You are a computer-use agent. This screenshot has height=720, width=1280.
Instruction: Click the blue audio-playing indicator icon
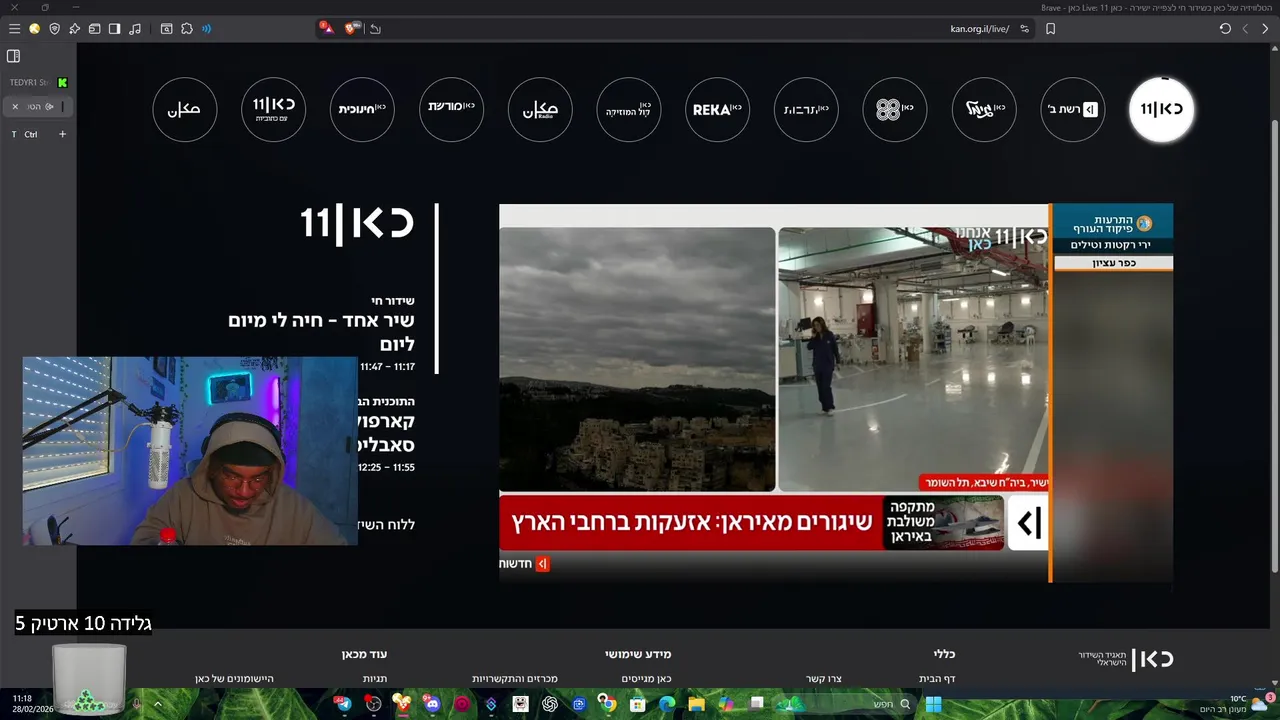pyautogui.click(x=206, y=29)
